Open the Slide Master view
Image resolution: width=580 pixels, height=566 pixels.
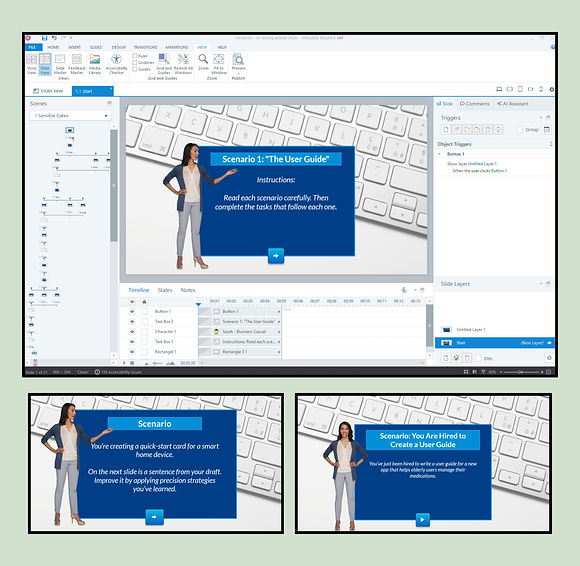[x=60, y=64]
